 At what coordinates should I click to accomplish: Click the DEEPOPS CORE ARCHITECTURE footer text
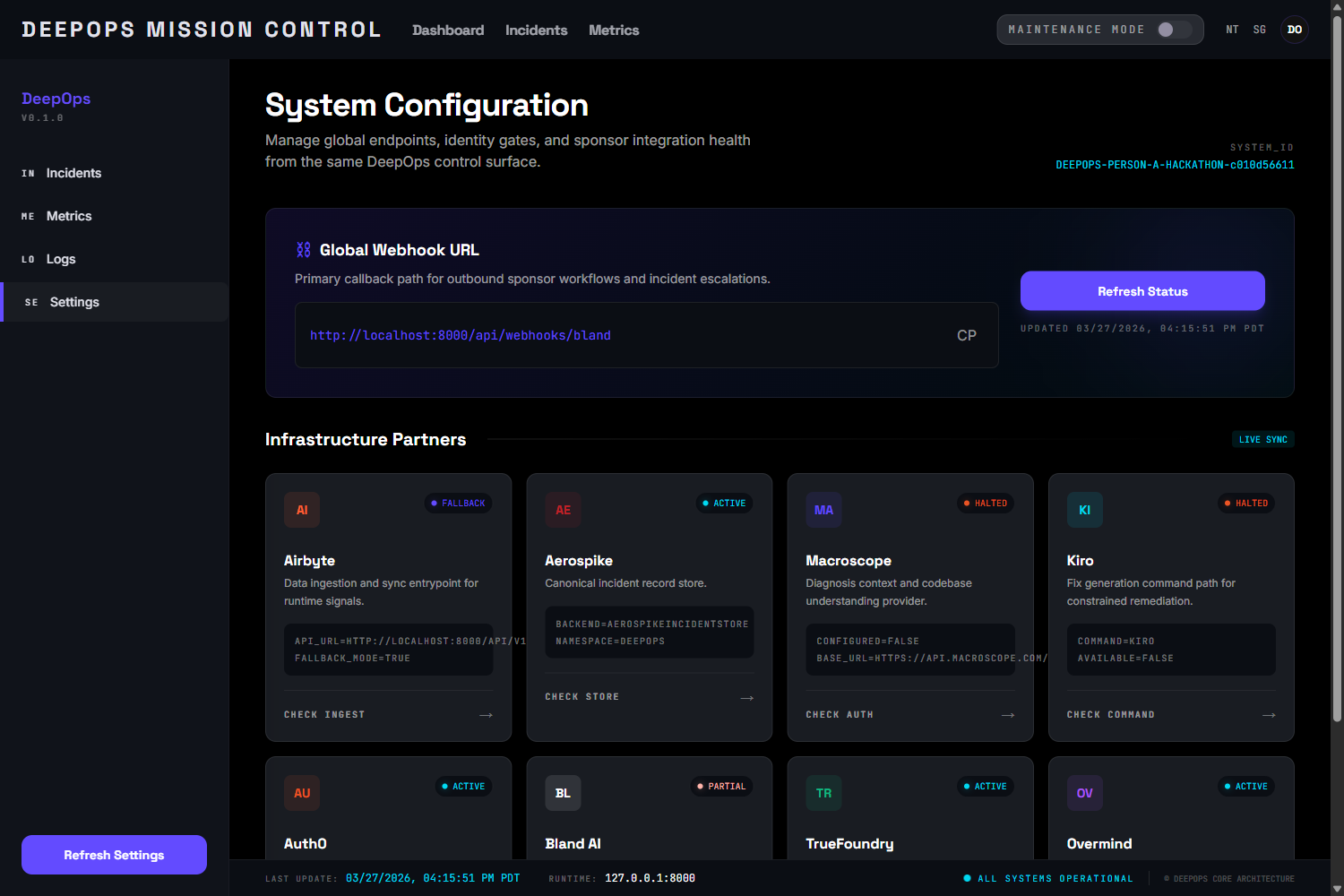1228,879
